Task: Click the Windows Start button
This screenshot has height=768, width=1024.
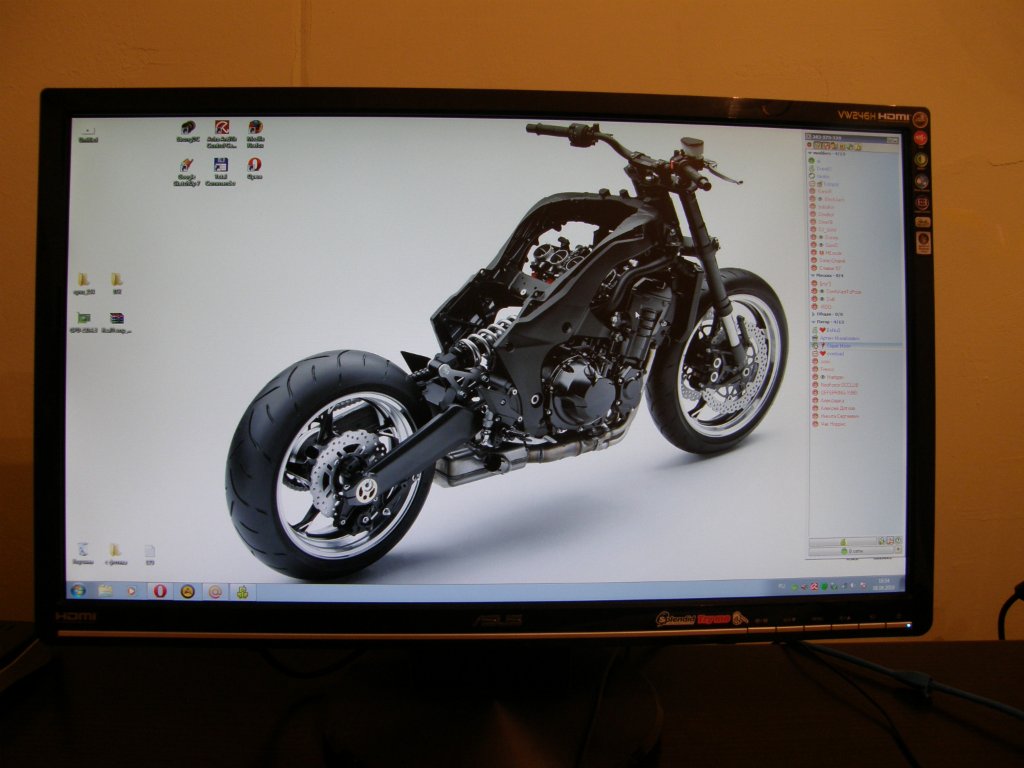Action: click(x=78, y=590)
